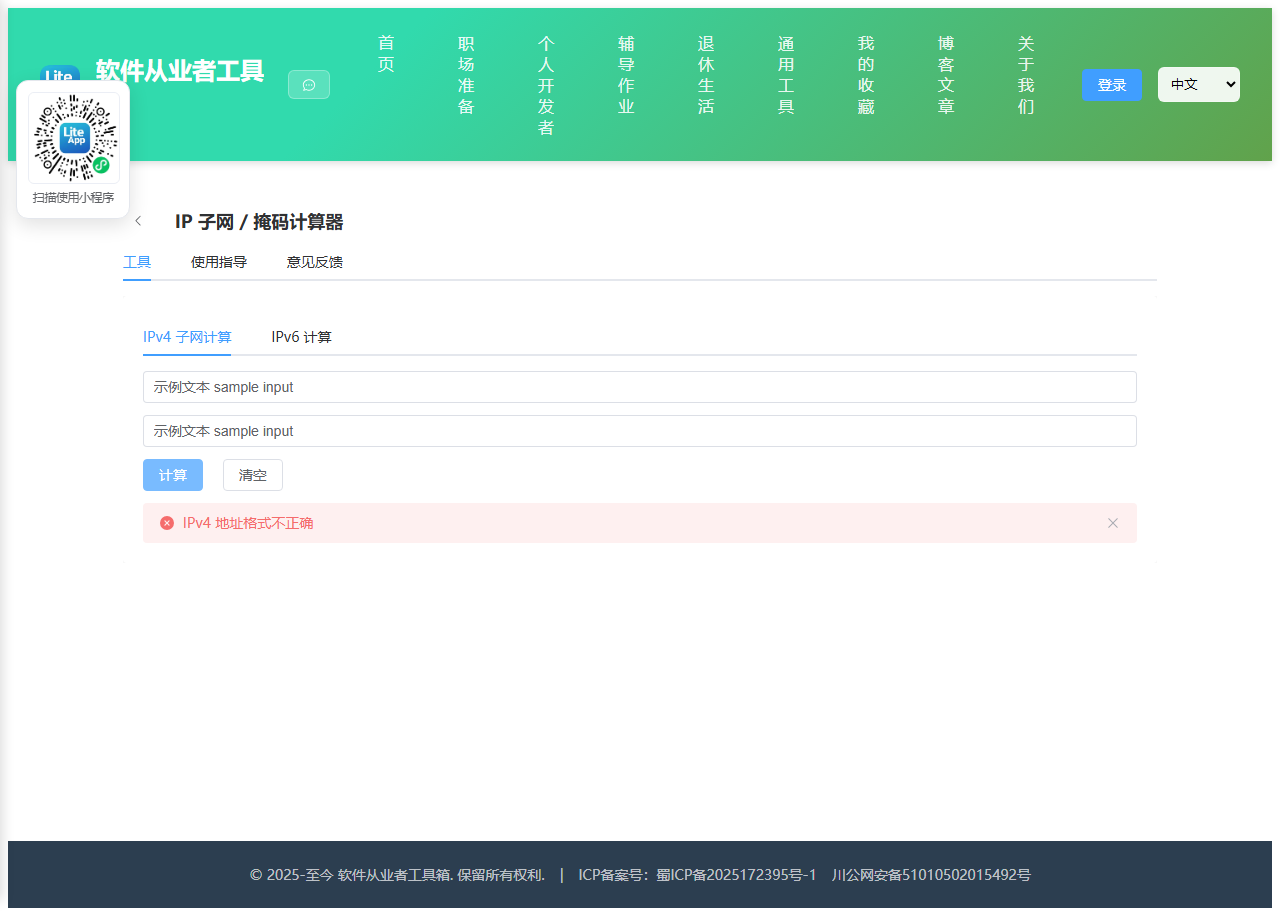Viewport: 1280px width, 916px height.
Task: Click the 计算 button
Action: coord(173,475)
